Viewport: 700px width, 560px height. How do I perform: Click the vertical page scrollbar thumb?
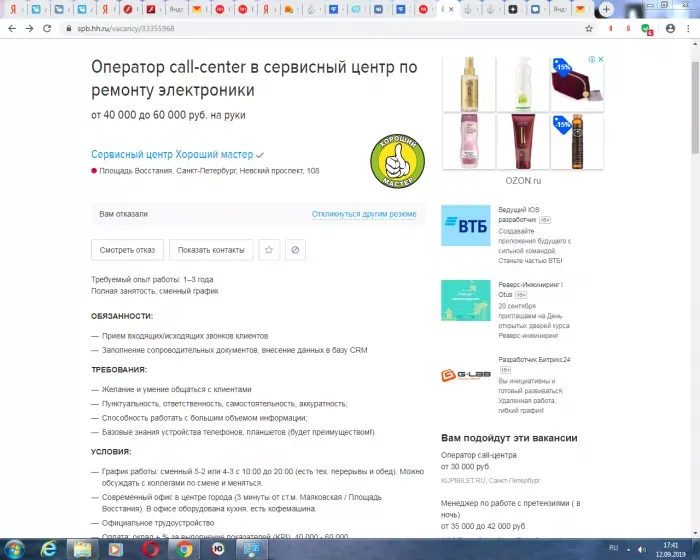(695, 107)
